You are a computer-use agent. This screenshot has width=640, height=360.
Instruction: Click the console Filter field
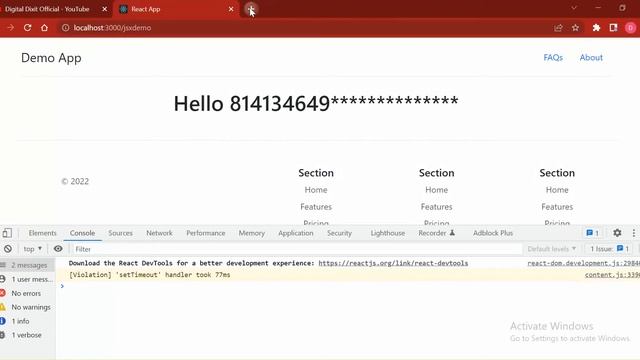[297, 249]
